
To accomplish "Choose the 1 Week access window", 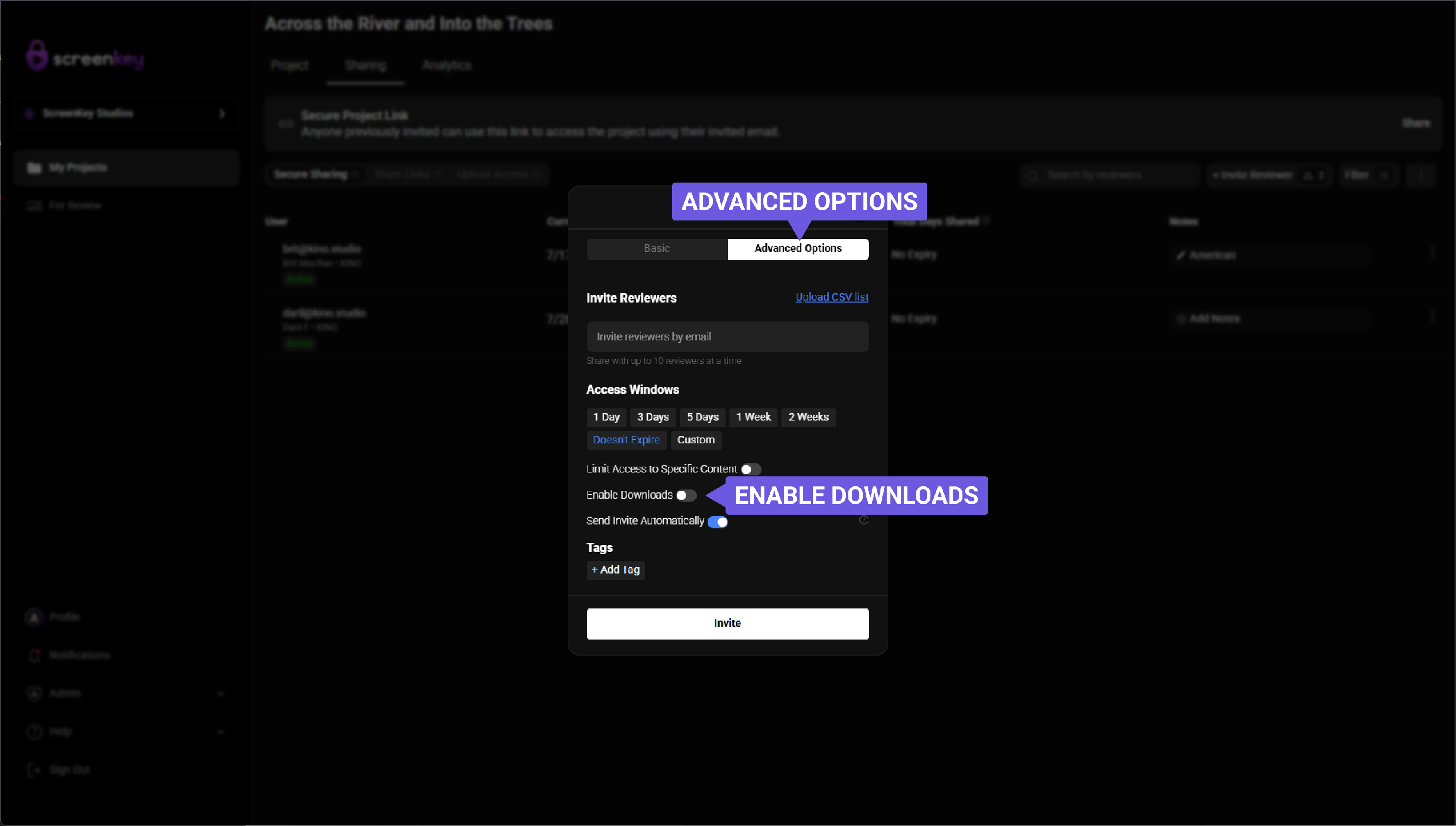I will coord(754,417).
